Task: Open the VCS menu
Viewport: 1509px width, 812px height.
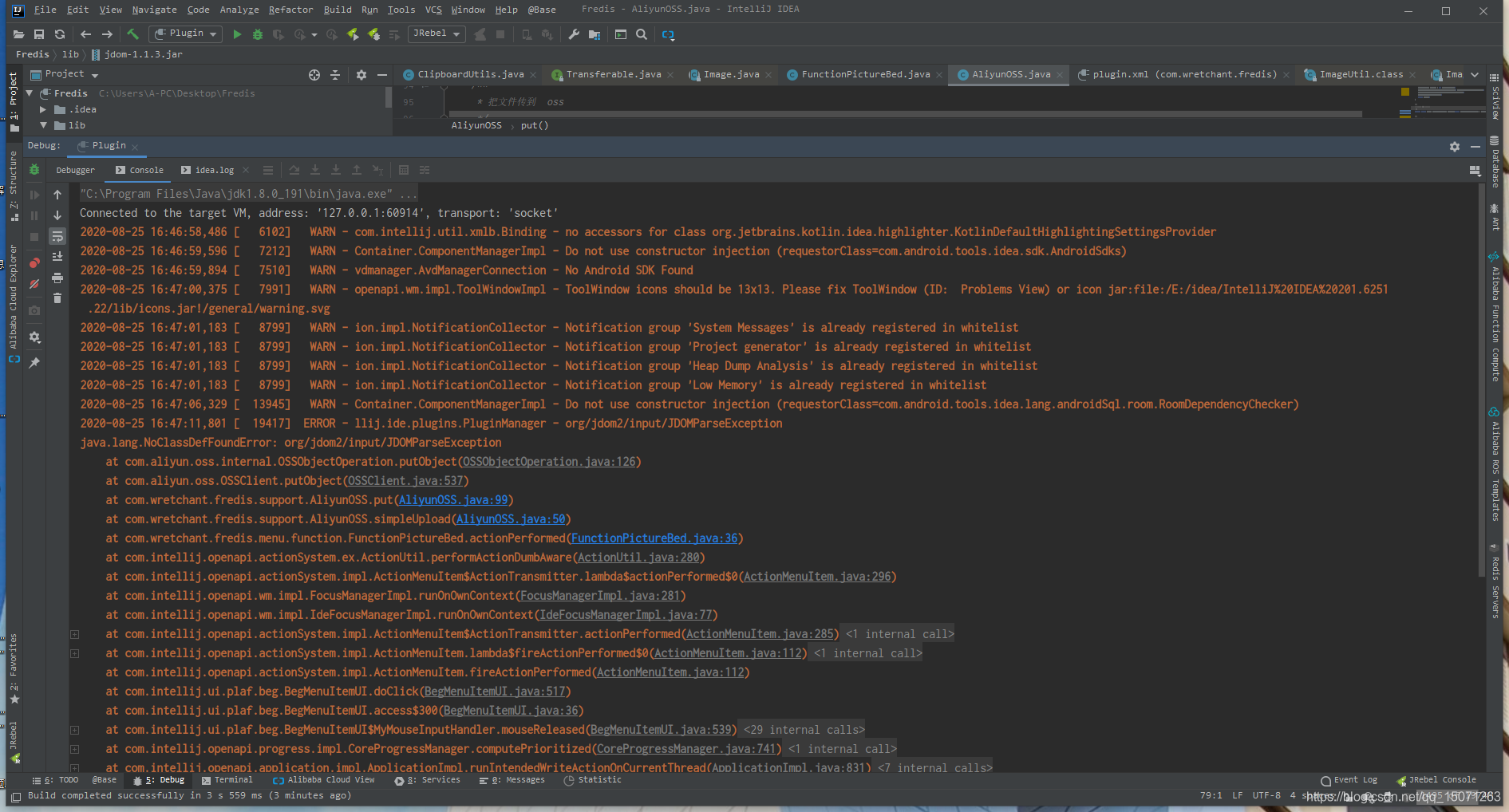Action: click(x=433, y=10)
